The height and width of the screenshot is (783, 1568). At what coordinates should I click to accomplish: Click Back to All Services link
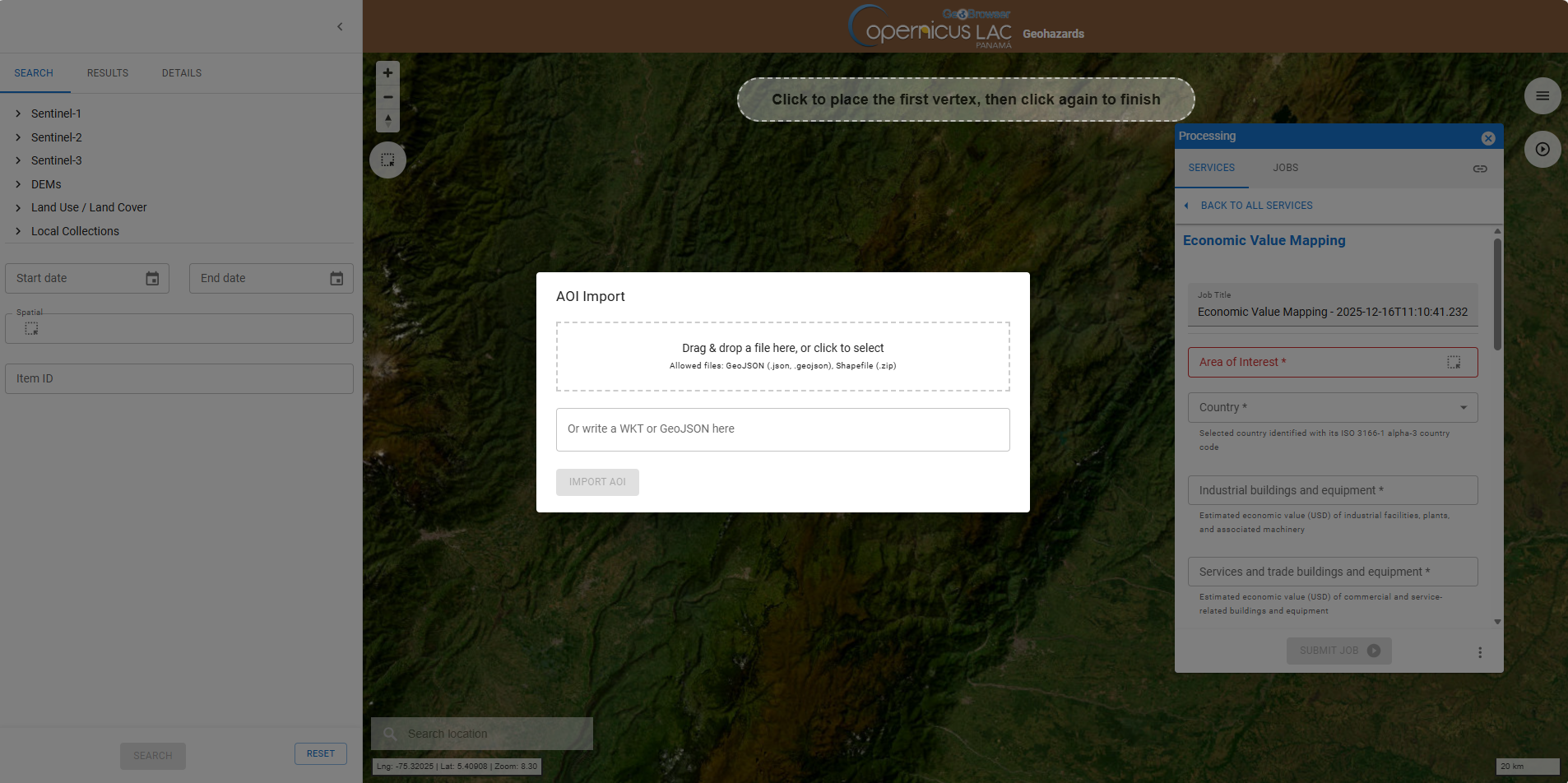click(x=1256, y=206)
